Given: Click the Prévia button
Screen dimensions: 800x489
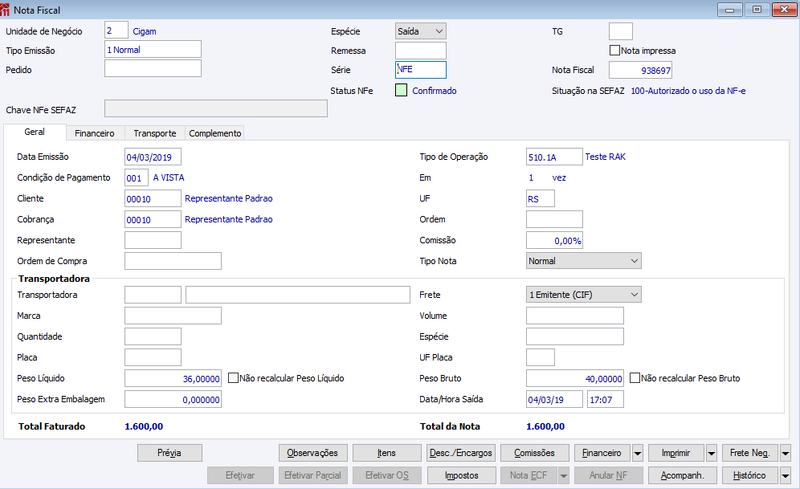Looking at the screenshot, I should 169,453.
